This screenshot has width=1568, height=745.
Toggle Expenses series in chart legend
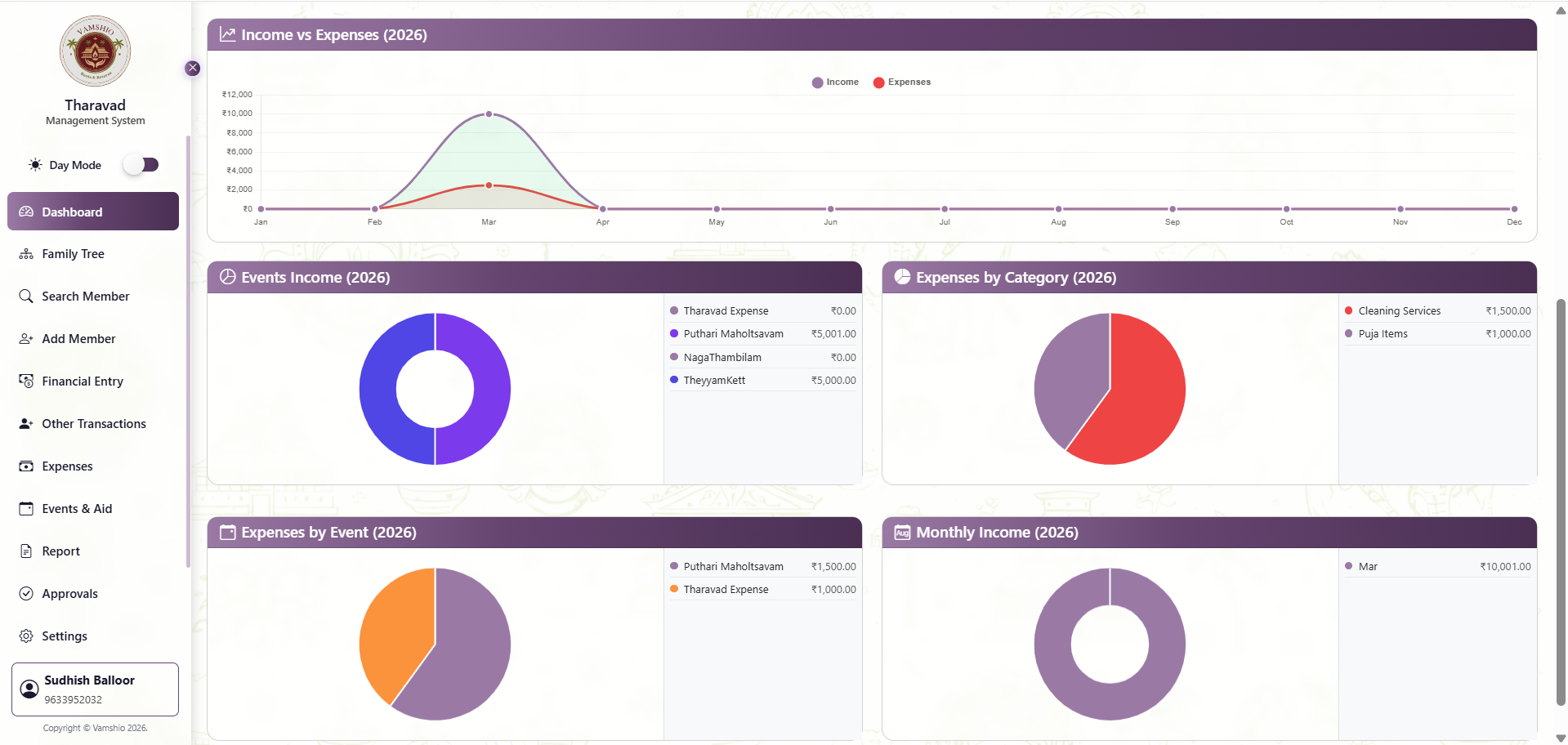click(901, 83)
